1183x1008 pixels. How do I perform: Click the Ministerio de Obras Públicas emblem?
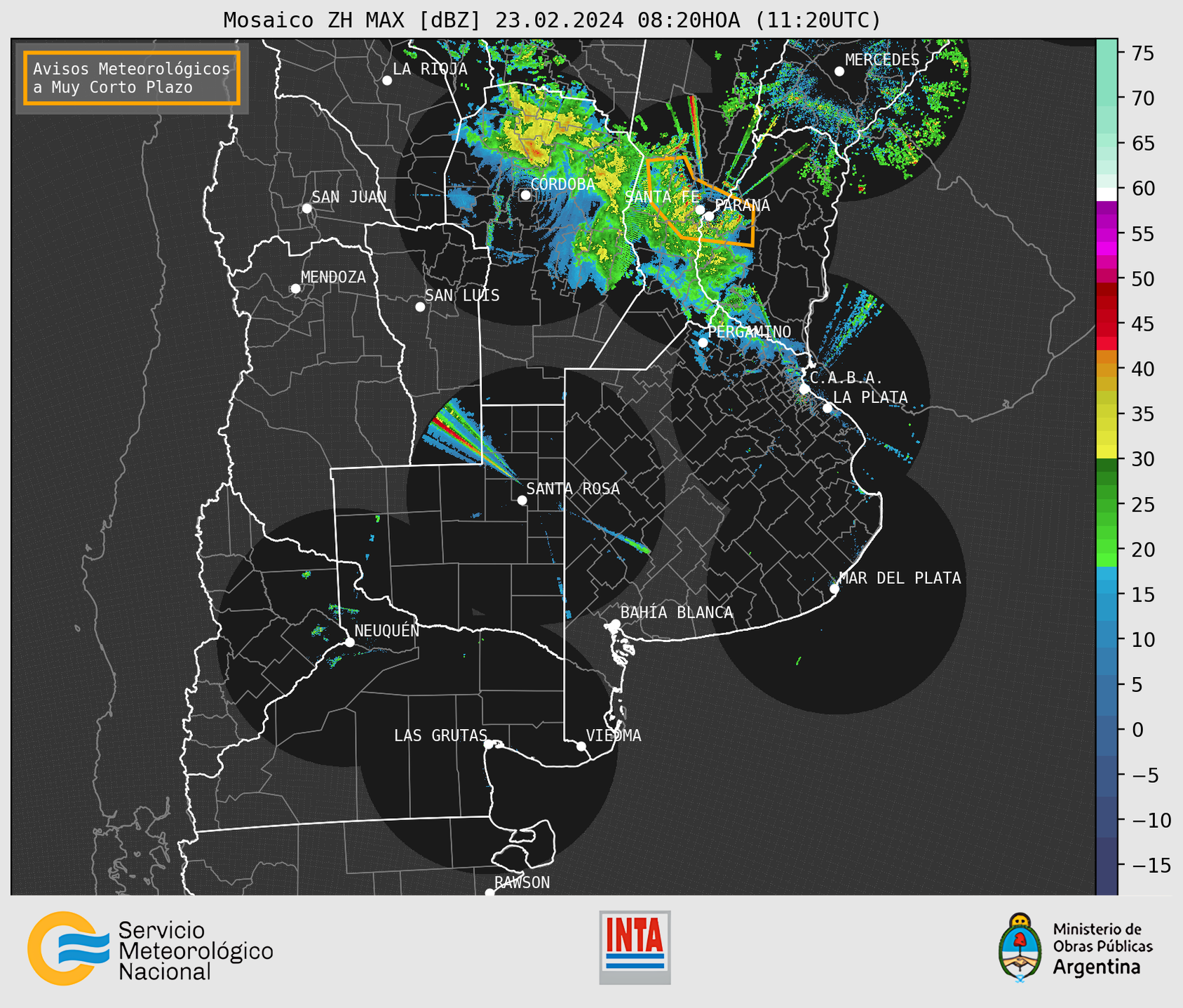(x=1075, y=948)
